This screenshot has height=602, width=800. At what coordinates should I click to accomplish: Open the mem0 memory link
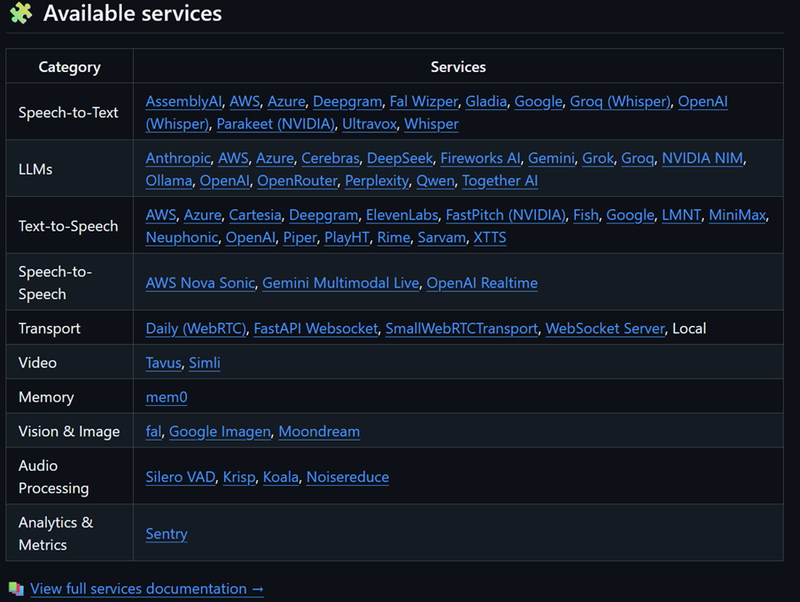pyautogui.click(x=166, y=397)
